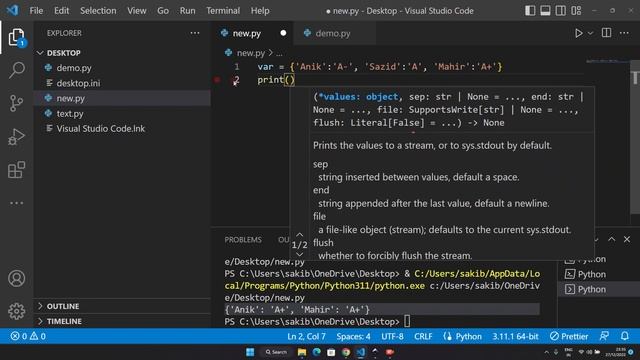Click new.py in the breadcrumb
The height and width of the screenshot is (360, 640).
(250, 53)
